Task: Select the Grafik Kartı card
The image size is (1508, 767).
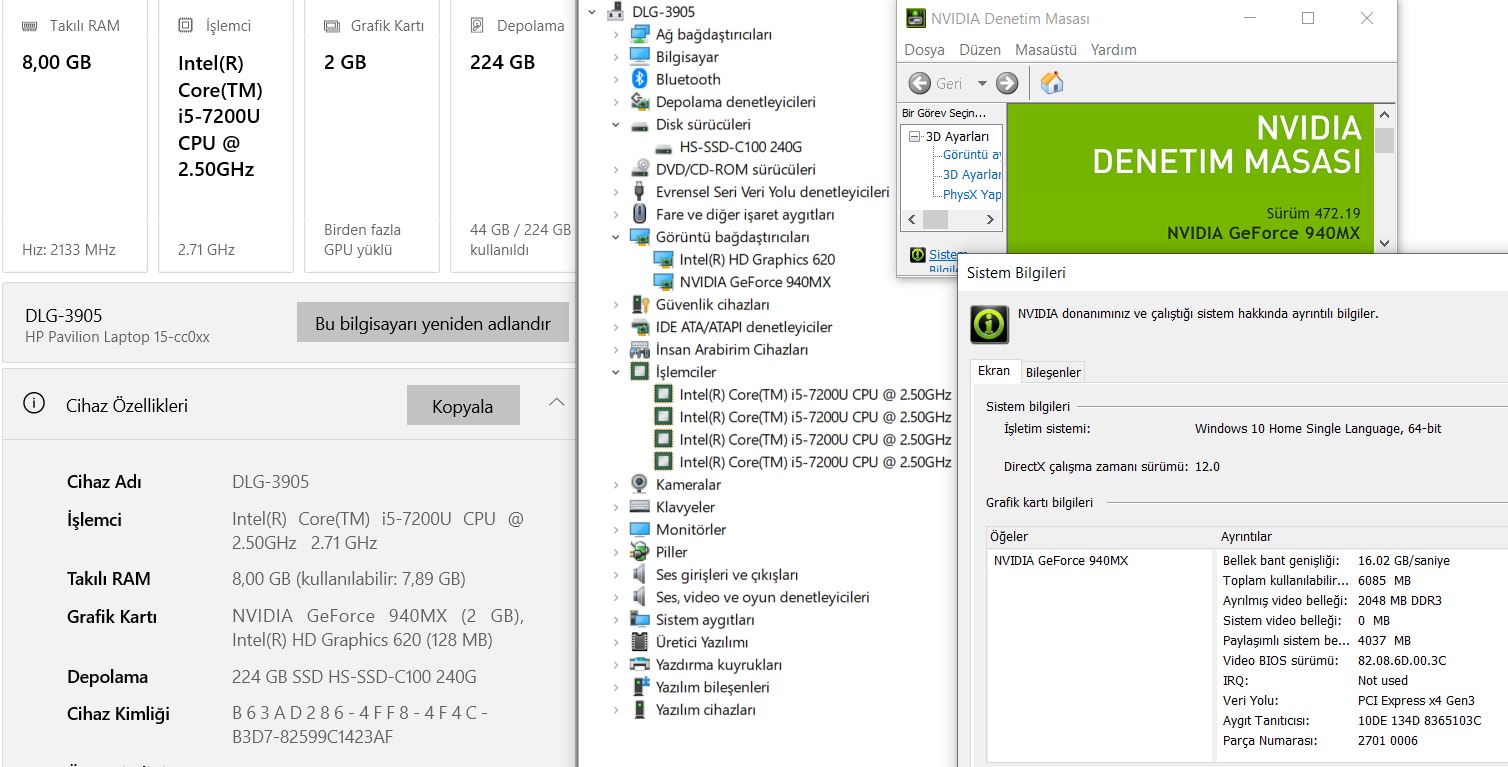Action: [372, 137]
